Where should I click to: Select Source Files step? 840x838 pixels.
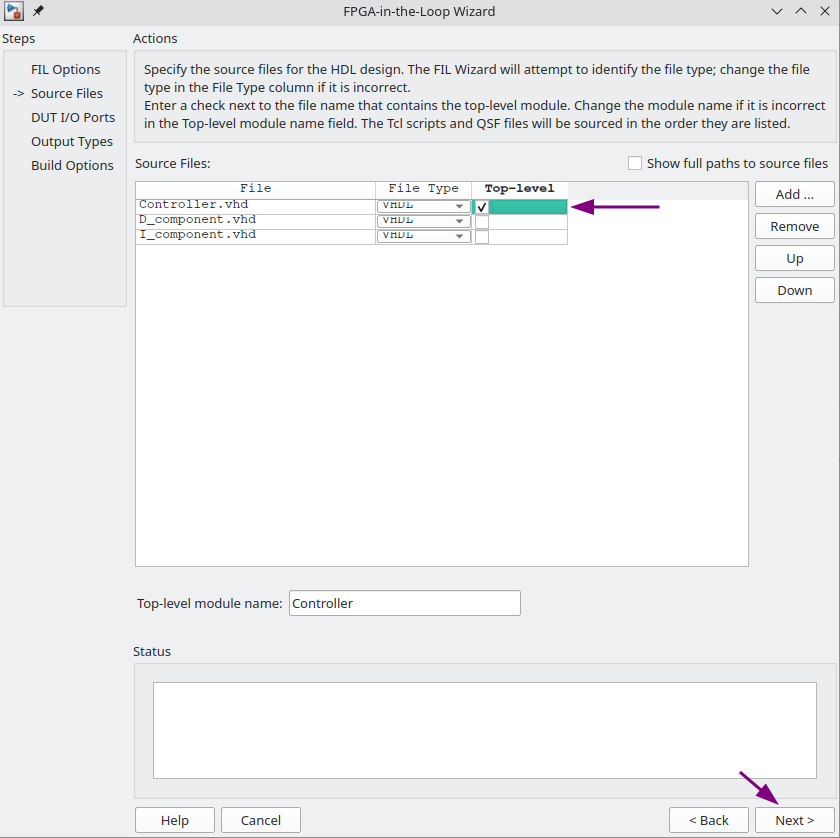click(66, 94)
